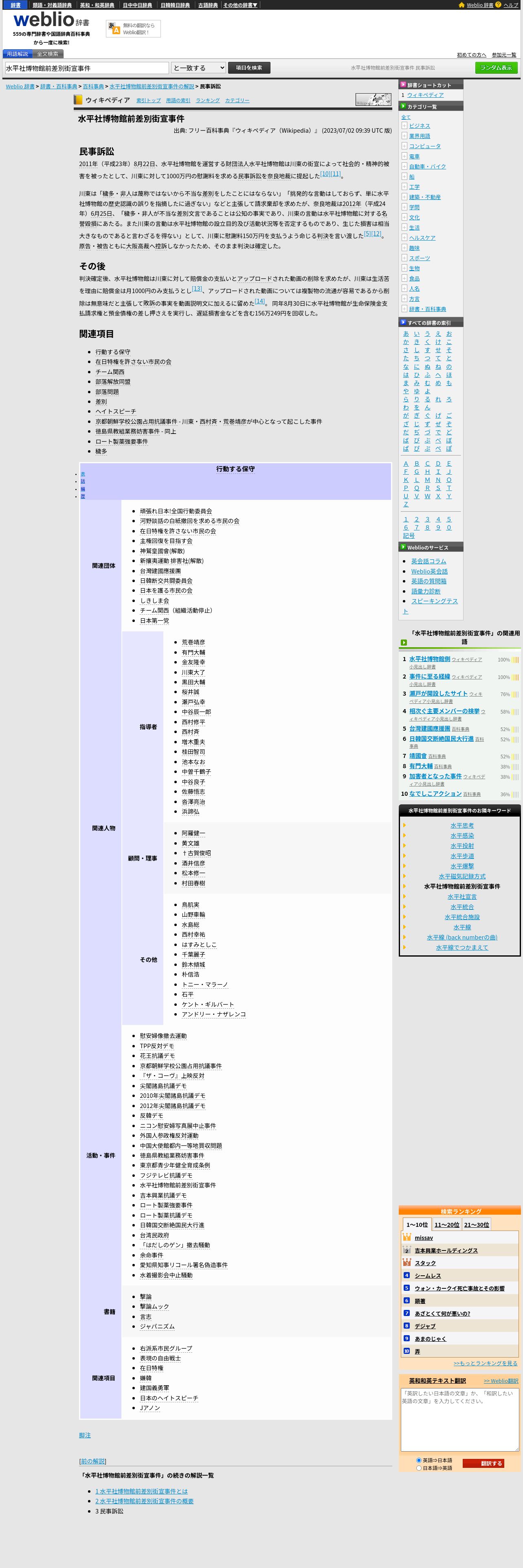Open the 英和・和英辞典 top tab

coord(97,5)
